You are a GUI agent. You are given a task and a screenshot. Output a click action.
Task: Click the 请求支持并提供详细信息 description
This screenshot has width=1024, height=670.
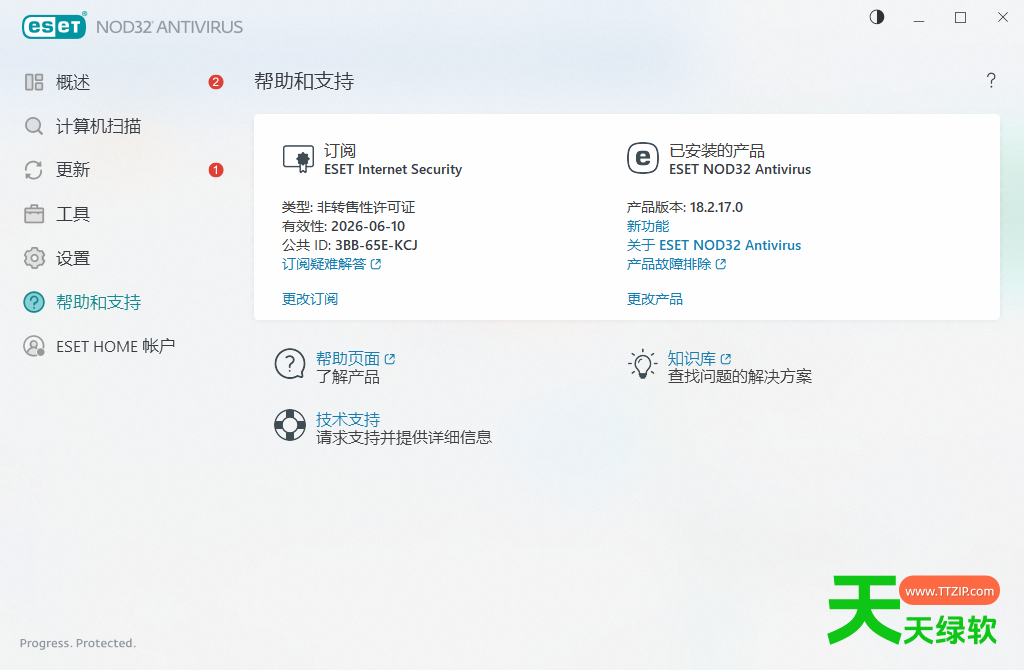[404, 438]
